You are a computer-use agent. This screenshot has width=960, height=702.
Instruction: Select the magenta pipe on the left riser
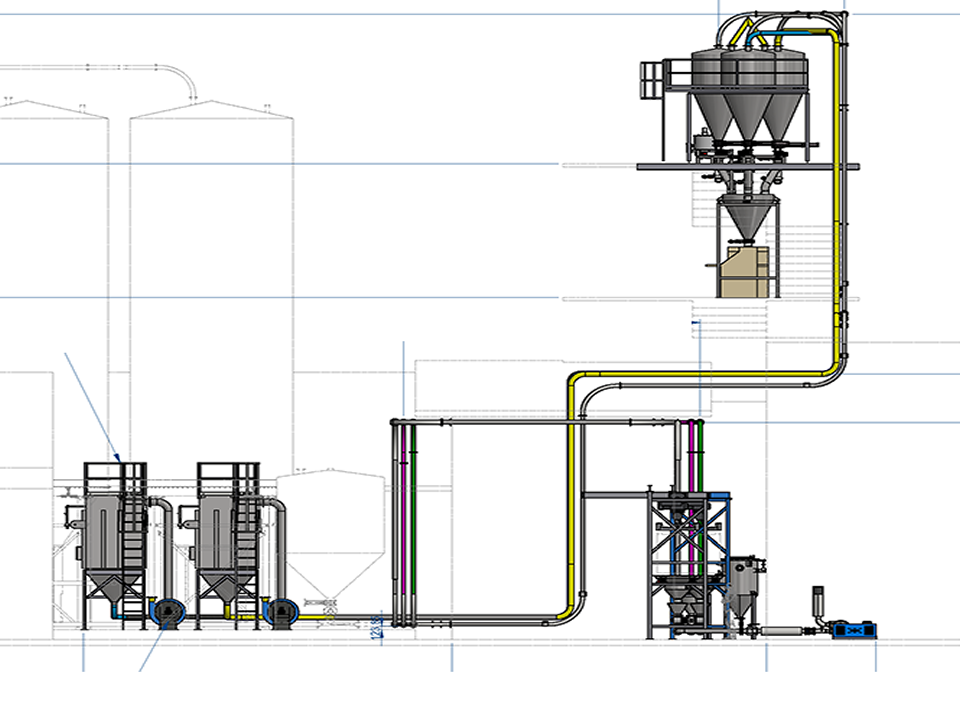(403, 520)
